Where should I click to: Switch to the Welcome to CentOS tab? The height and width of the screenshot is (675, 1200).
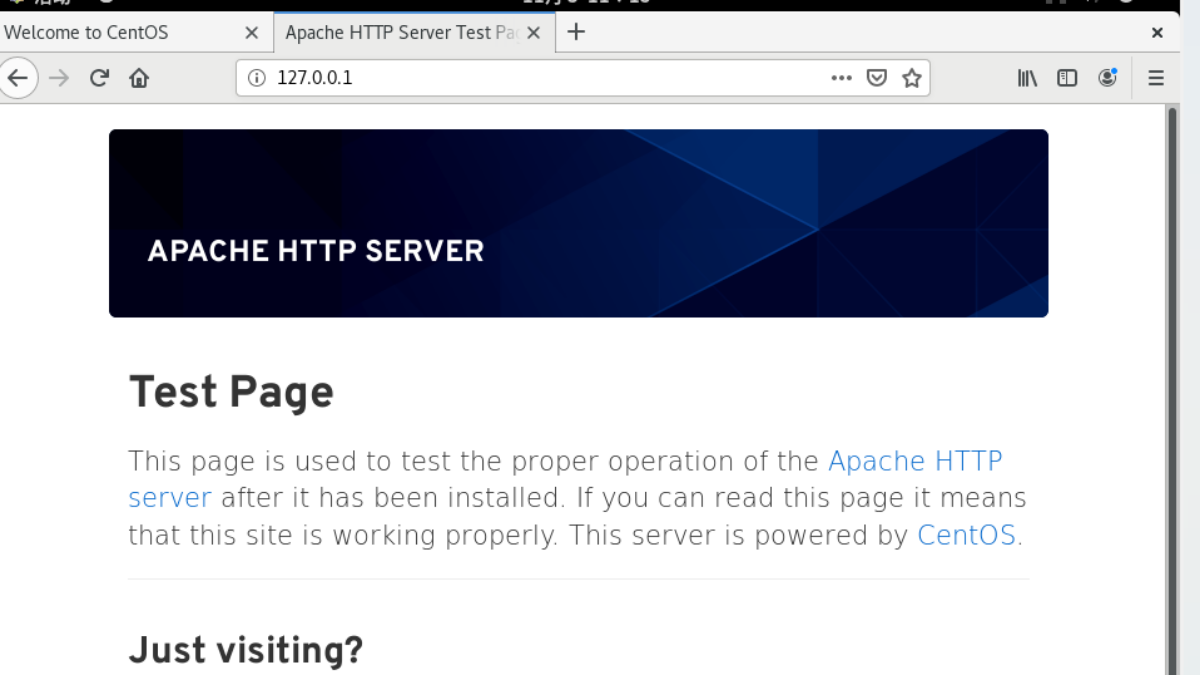(136, 33)
